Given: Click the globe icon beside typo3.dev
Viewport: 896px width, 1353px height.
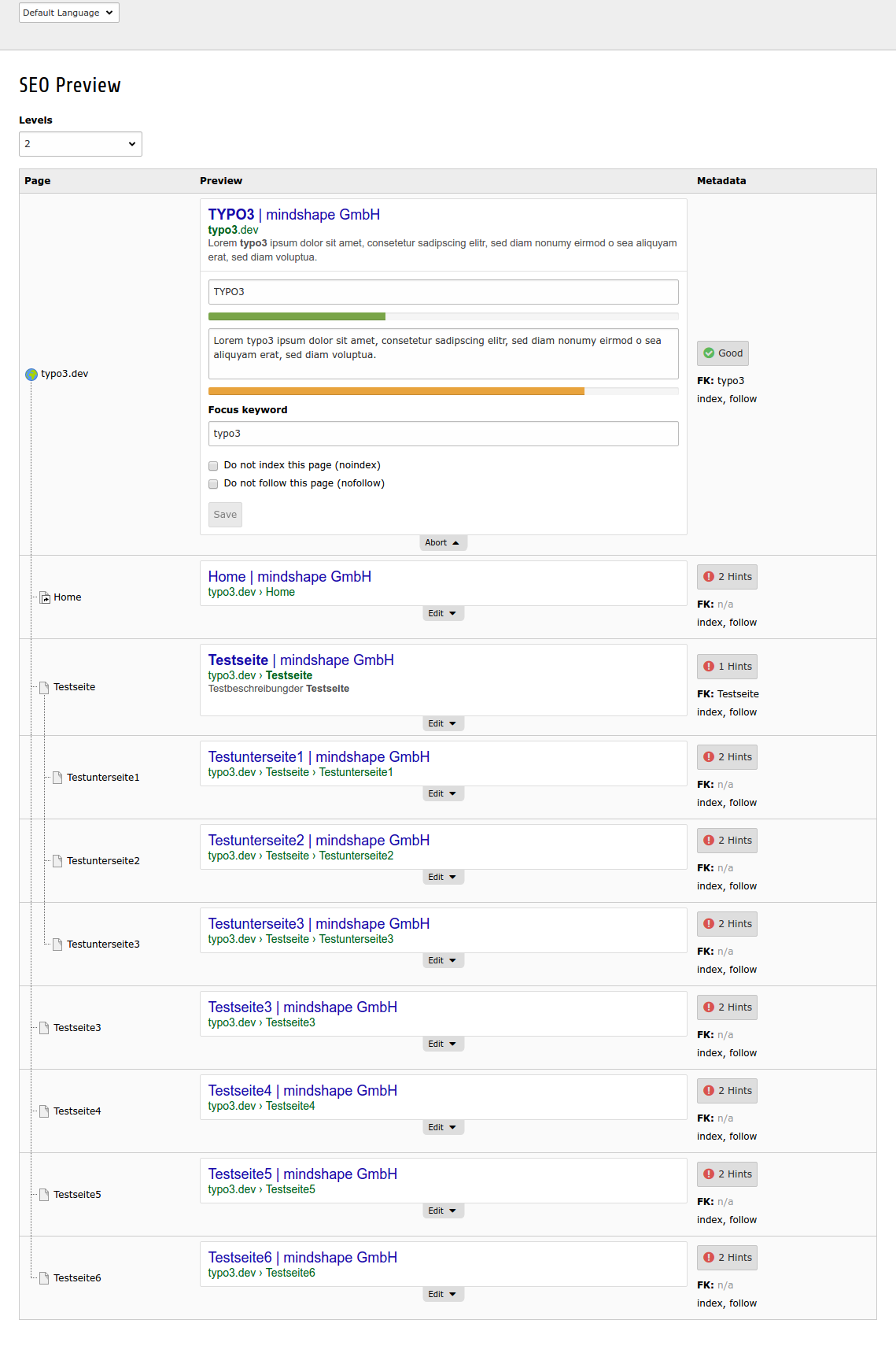Looking at the screenshot, I should click(31, 375).
